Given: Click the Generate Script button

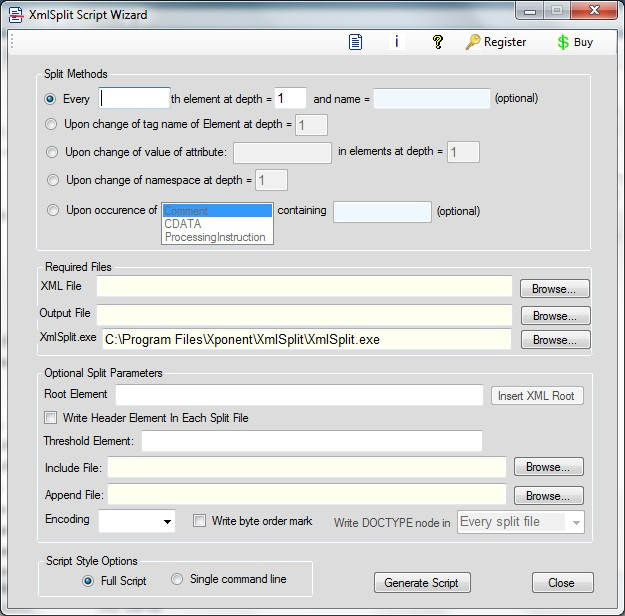Looking at the screenshot, I should 422,583.
